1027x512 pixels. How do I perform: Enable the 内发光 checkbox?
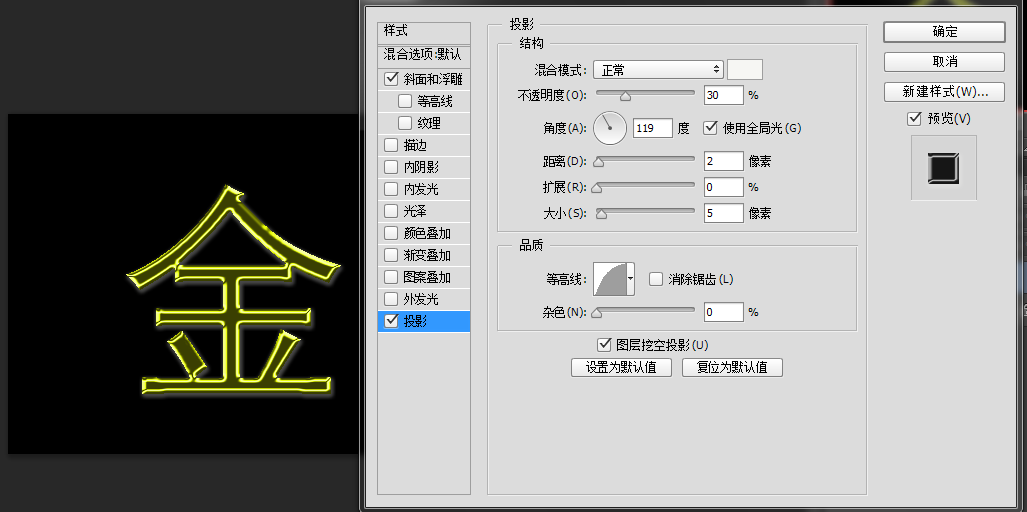pyautogui.click(x=391, y=189)
